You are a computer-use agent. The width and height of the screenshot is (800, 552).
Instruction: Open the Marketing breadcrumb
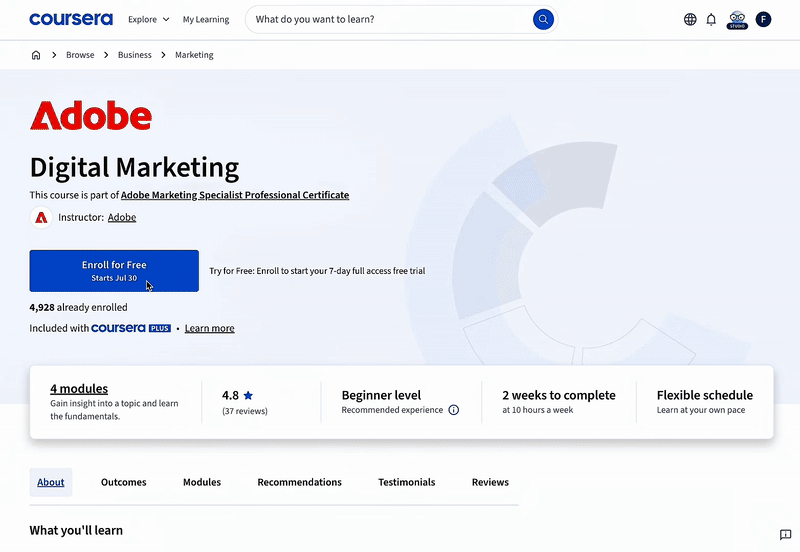(x=194, y=55)
